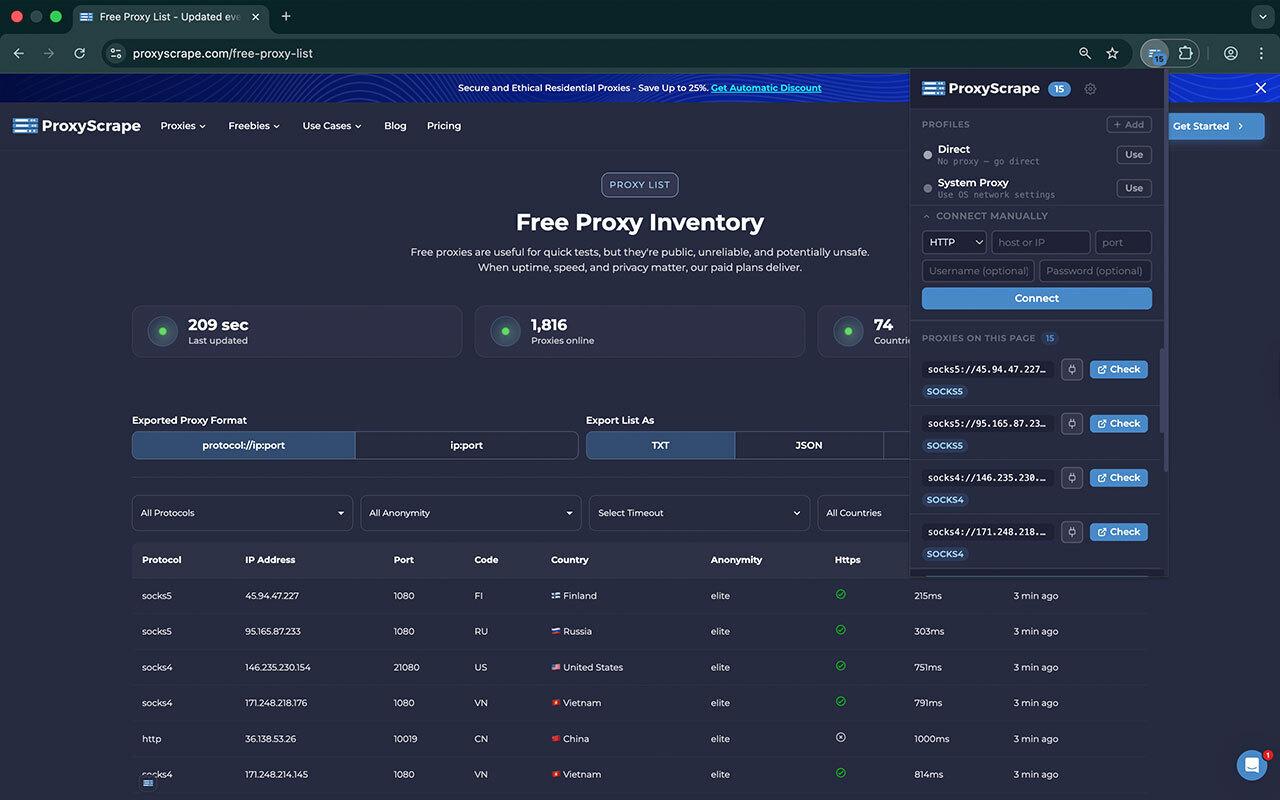
Task: Go back to the previous page
Action: point(18,53)
